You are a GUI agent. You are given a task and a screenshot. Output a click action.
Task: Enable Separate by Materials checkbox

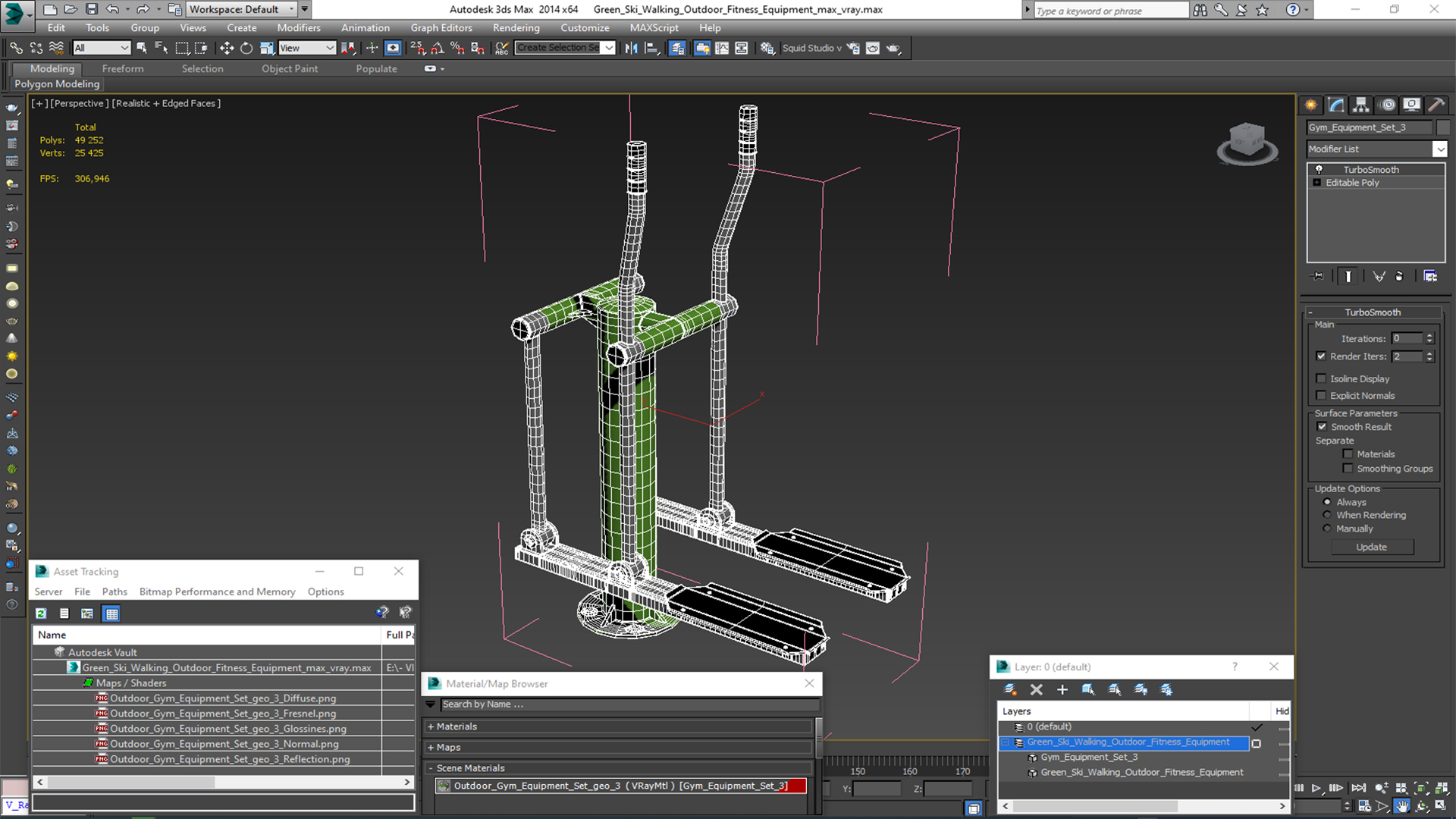pos(1348,454)
